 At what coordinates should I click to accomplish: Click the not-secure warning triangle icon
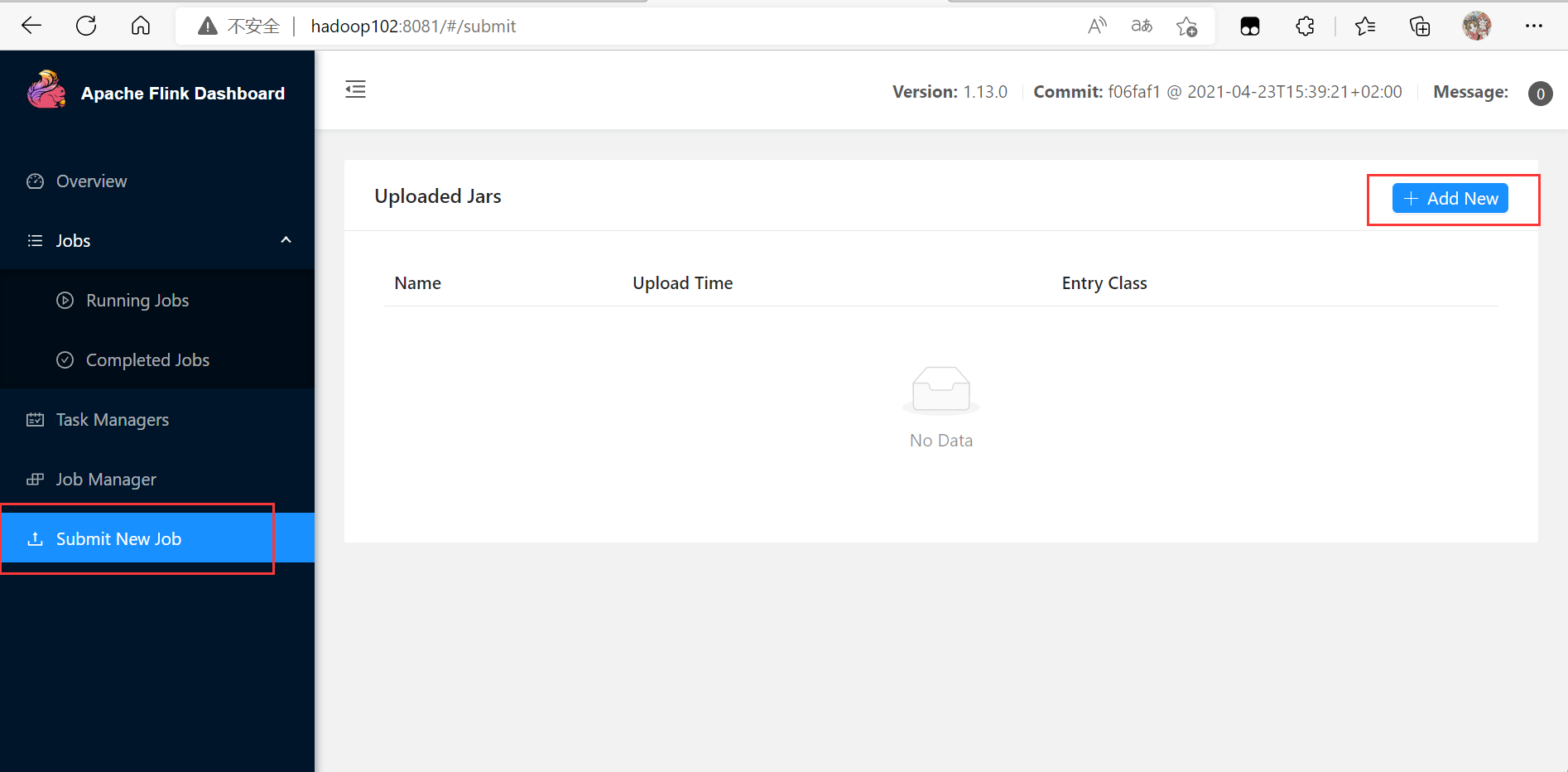(208, 27)
